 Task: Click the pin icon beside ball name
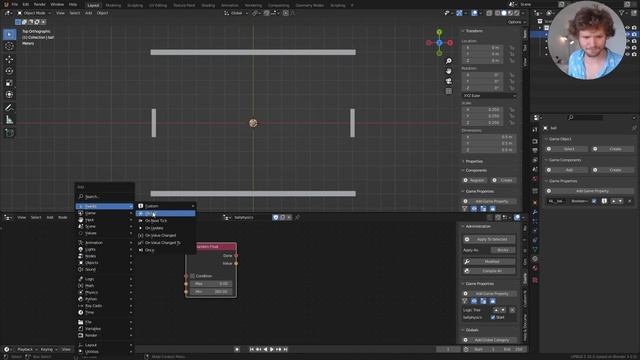(634, 128)
